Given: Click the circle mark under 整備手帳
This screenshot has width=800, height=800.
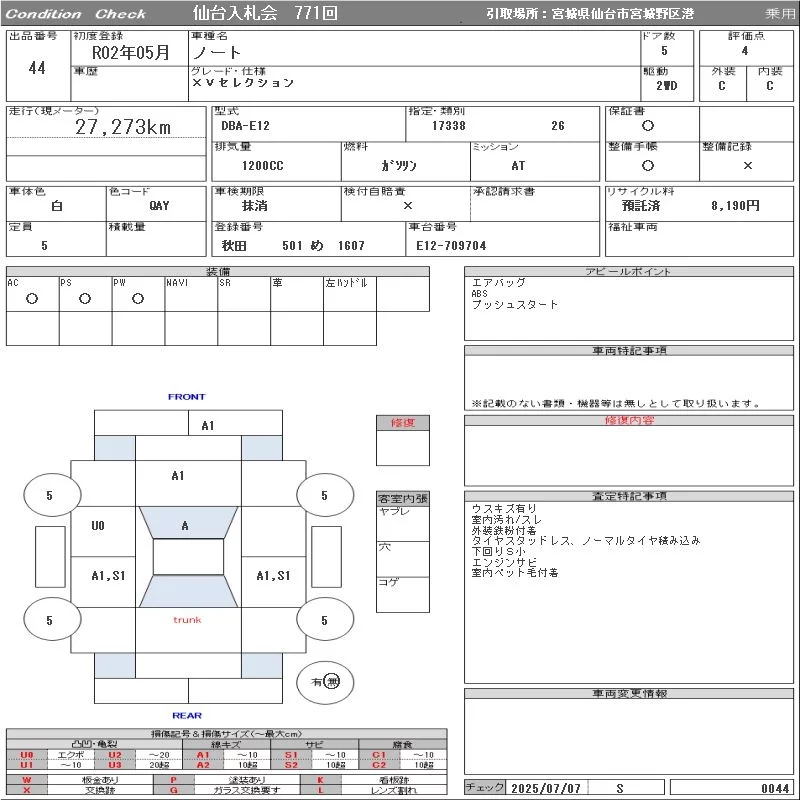Looking at the screenshot, I should point(647,165).
